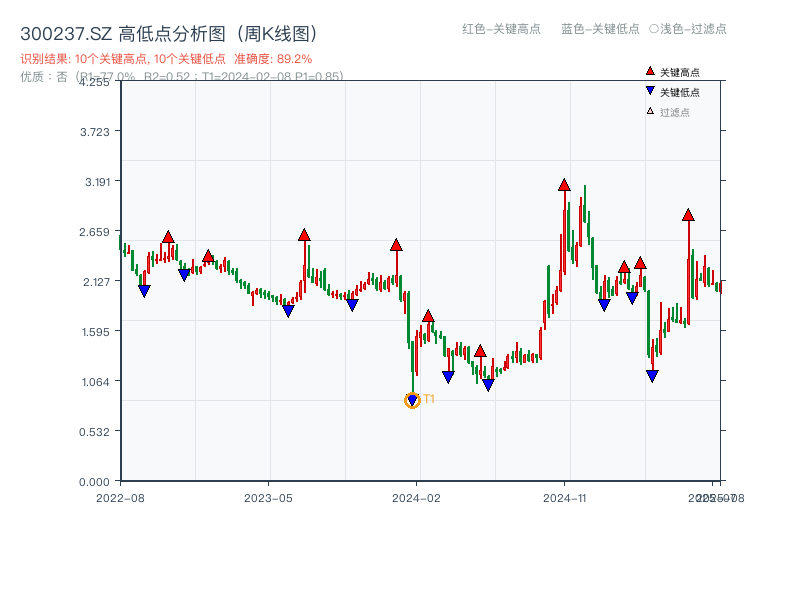Select the orange T1 circle marker
This screenshot has height=600, width=800.
point(412,400)
